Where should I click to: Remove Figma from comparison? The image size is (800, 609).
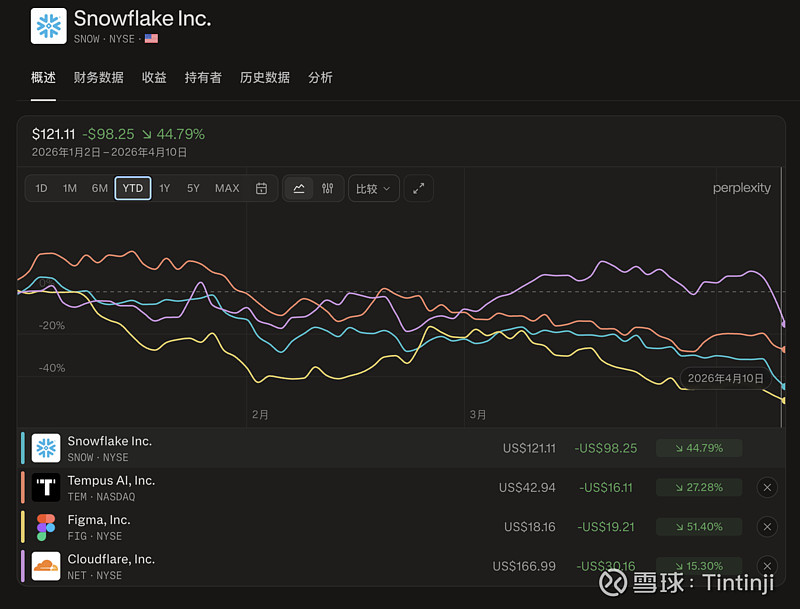(x=767, y=527)
